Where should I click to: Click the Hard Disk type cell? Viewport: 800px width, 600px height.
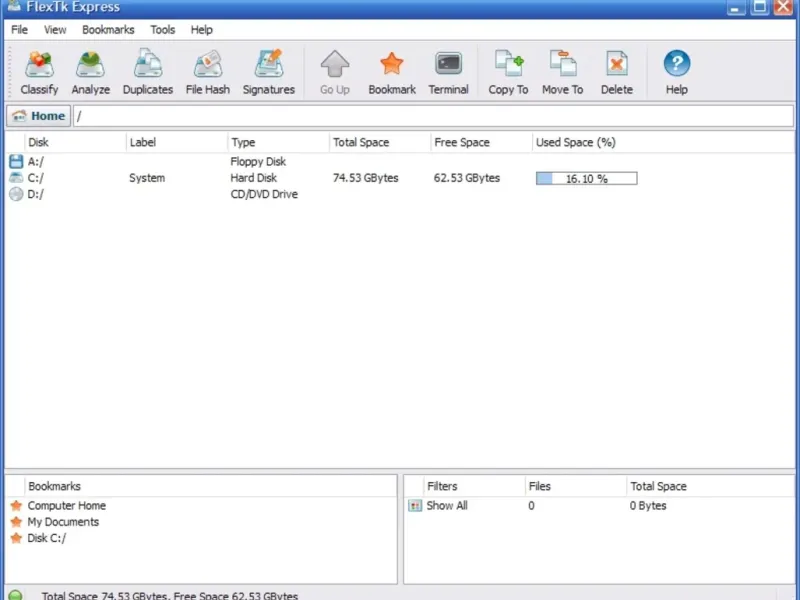click(x=254, y=178)
